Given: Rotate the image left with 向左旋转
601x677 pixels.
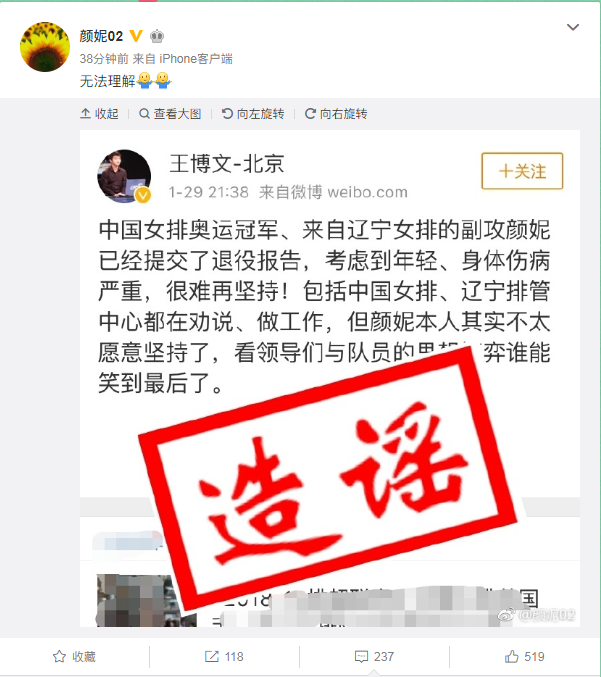Looking at the screenshot, I should click(x=253, y=114).
